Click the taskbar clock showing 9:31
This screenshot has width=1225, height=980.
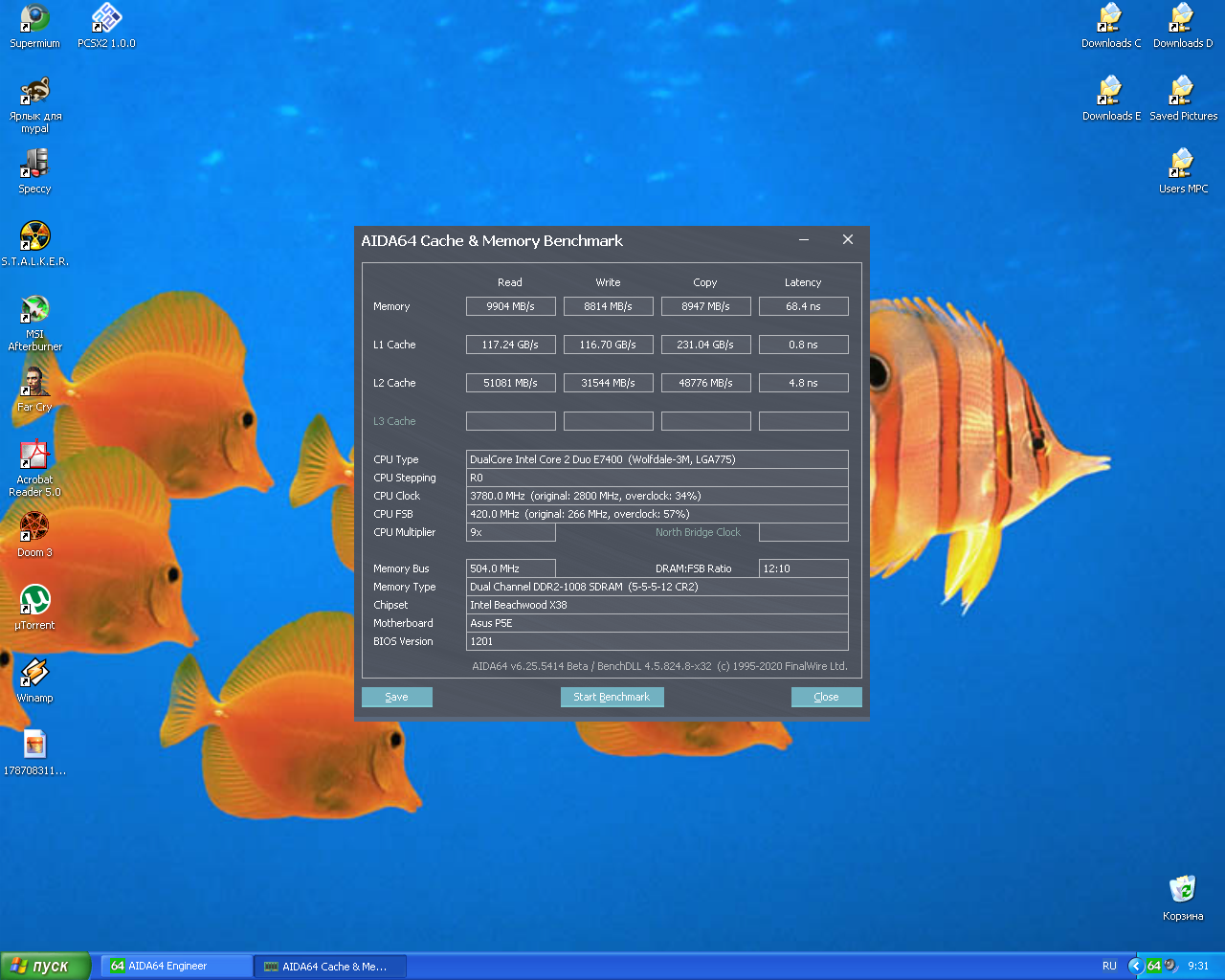1198,967
